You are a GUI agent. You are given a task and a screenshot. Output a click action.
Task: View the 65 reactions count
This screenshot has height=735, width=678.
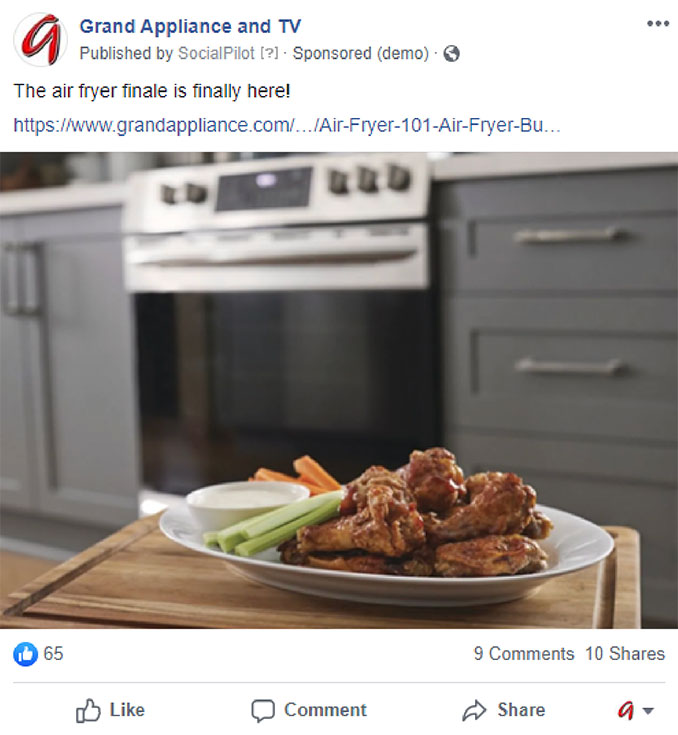click(x=53, y=654)
